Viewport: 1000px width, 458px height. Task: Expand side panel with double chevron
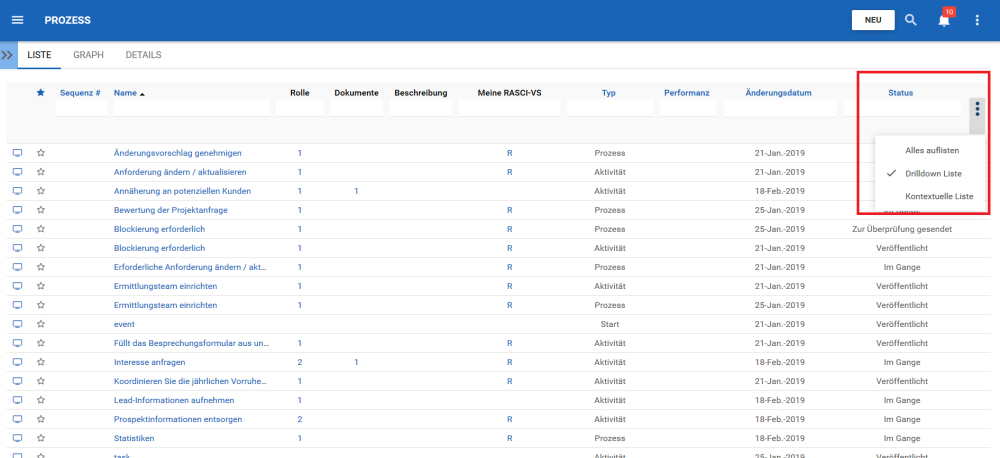pos(7,55)
